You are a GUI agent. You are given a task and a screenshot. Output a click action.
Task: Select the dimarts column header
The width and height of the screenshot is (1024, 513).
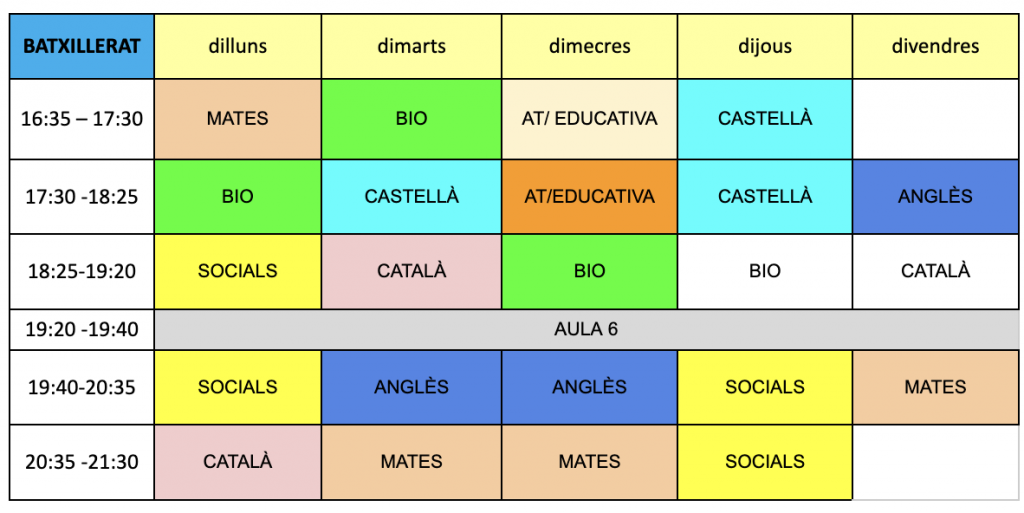click(411, 46)
